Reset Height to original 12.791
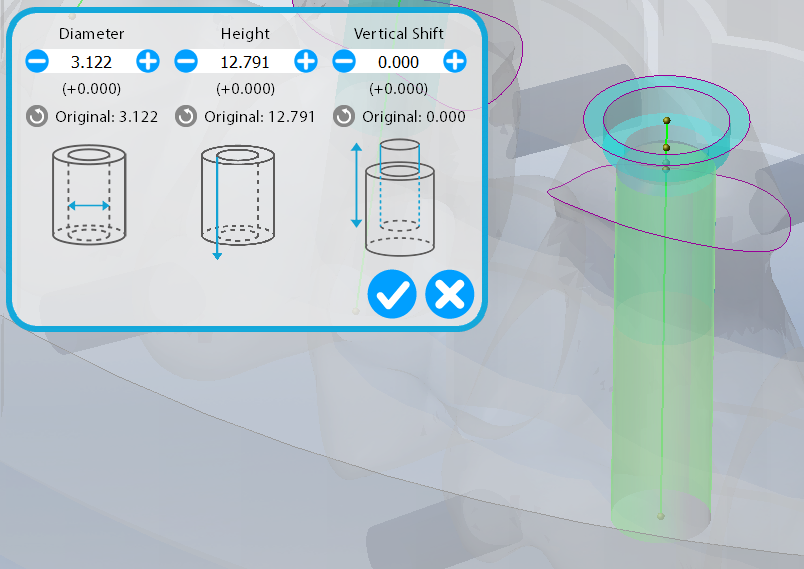 pos(186,116)
